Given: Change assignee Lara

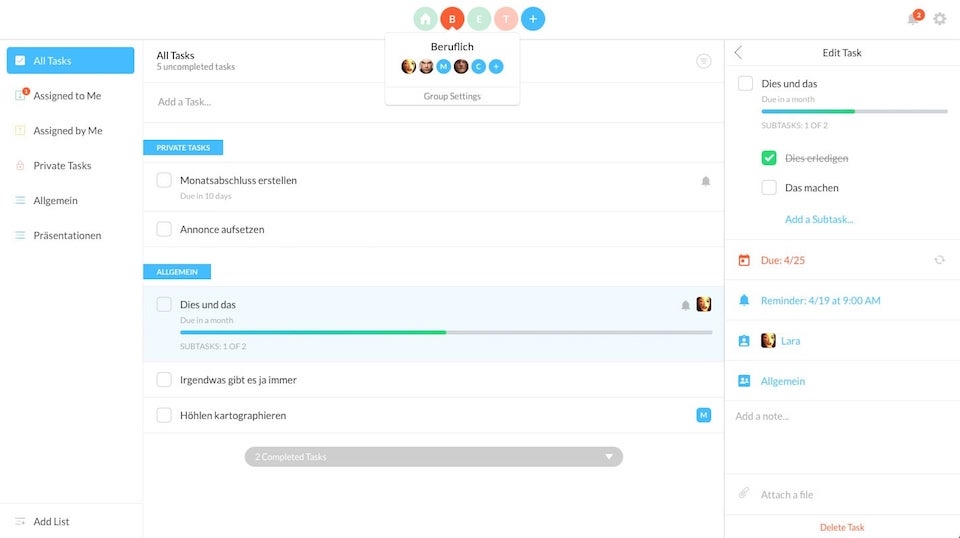Looking at the screenshot, I should tap(790, 341).
